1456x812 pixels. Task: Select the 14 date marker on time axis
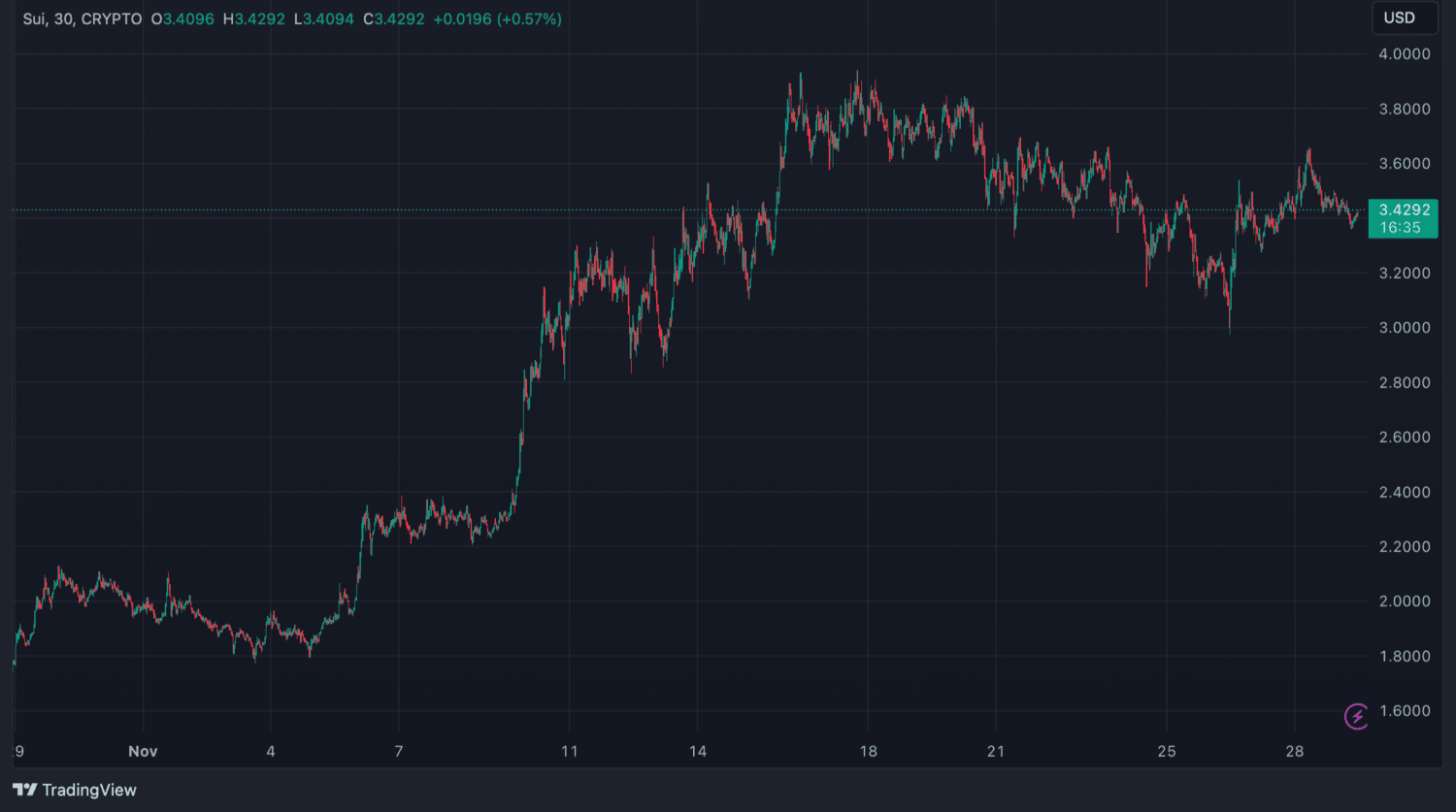(697, 752)
